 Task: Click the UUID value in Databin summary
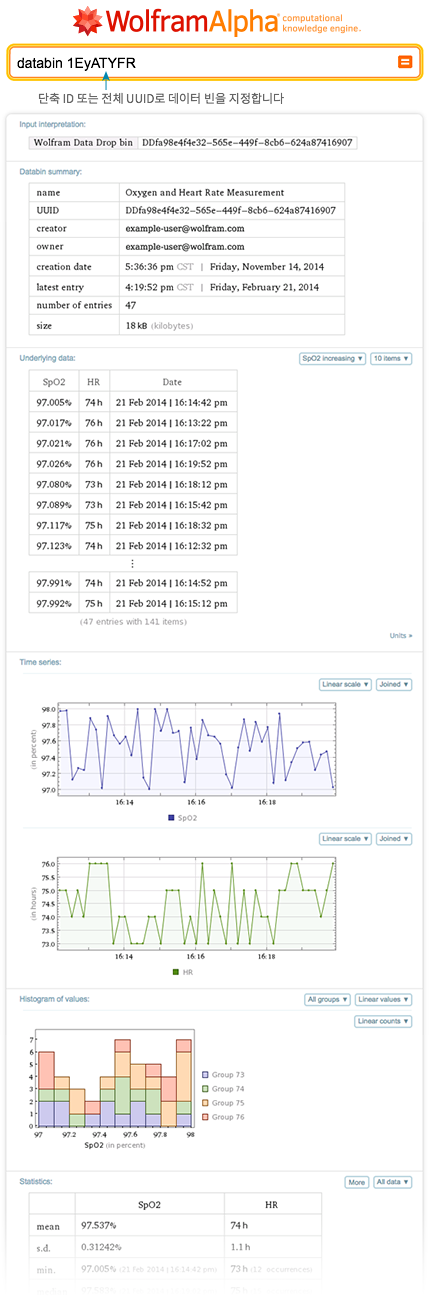(x=230, y=211)
